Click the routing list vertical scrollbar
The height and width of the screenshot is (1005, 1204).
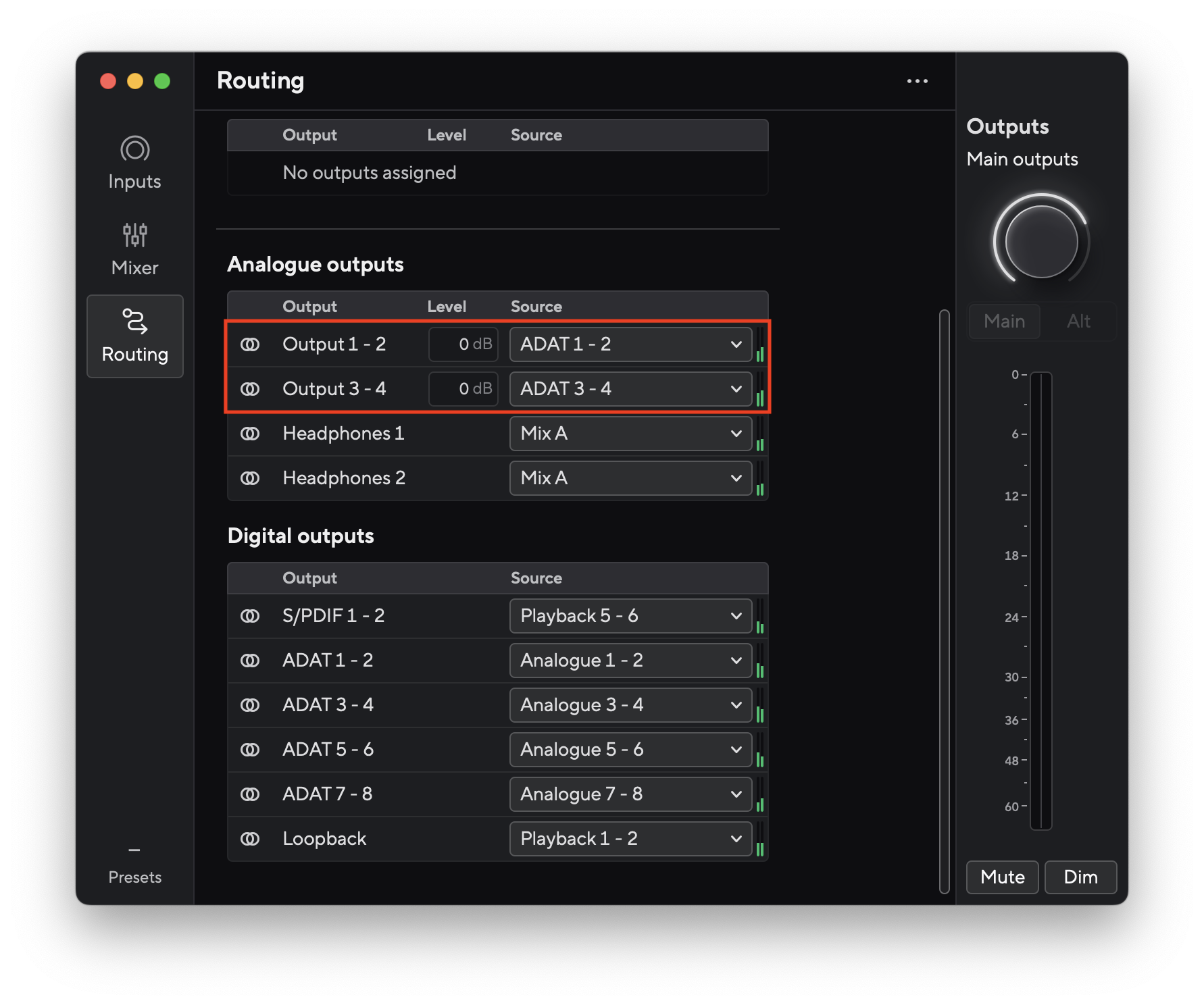pyautogui.click(x=945, y=601)
